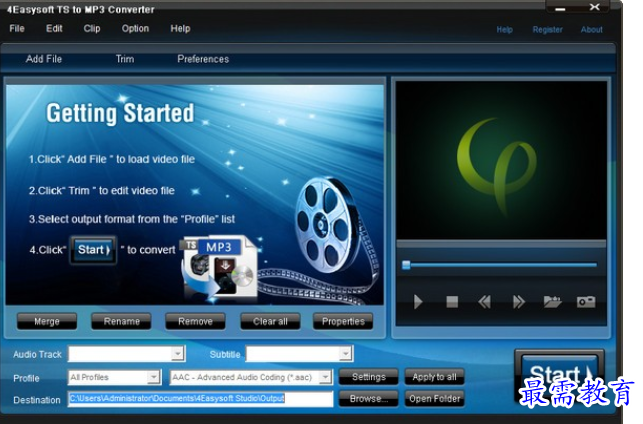
Task: Expand the All Profiles category dropdown
Action: point(154,377)
